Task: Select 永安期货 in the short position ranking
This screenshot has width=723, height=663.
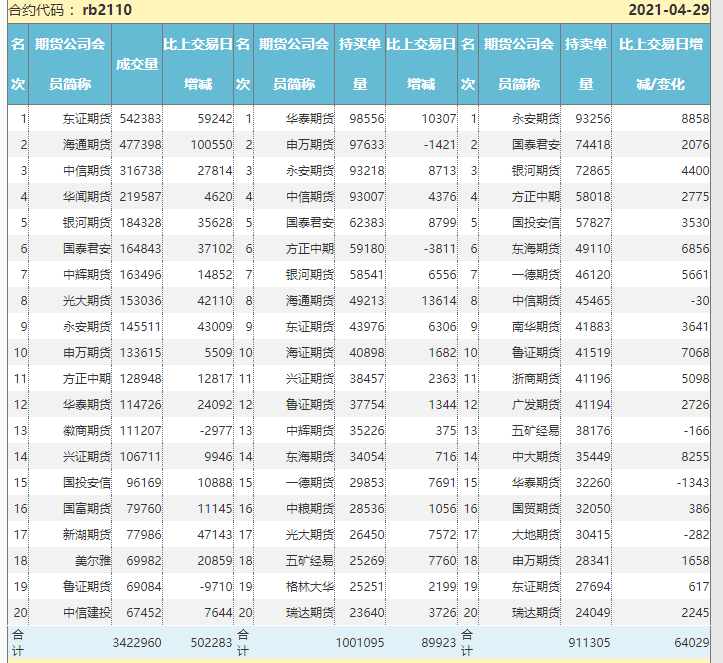Action: 535,119
